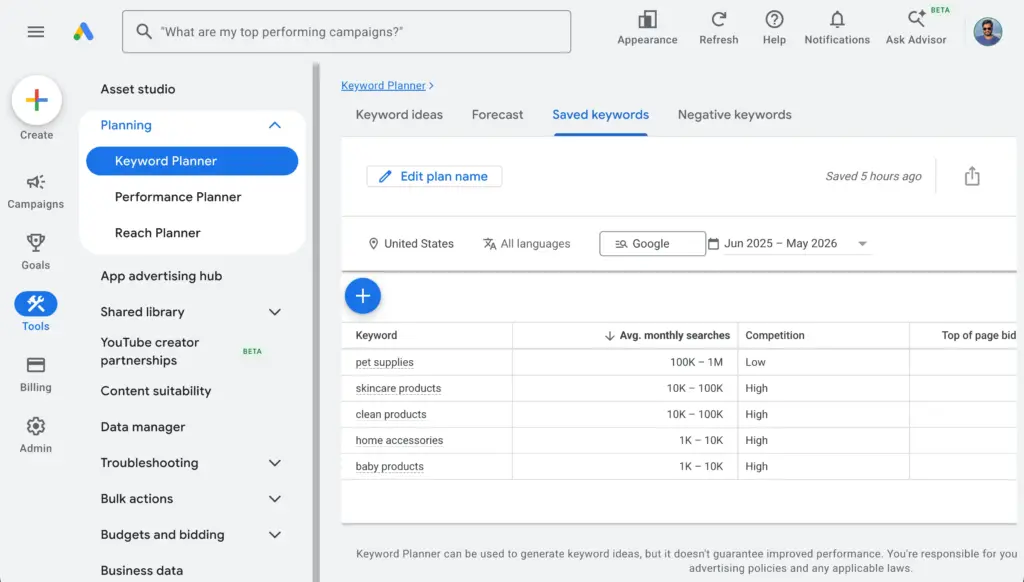Switch to the Negative keywords tab
Image resolution: width=1024 pixels, height=582 pixels.
point(735,114)
